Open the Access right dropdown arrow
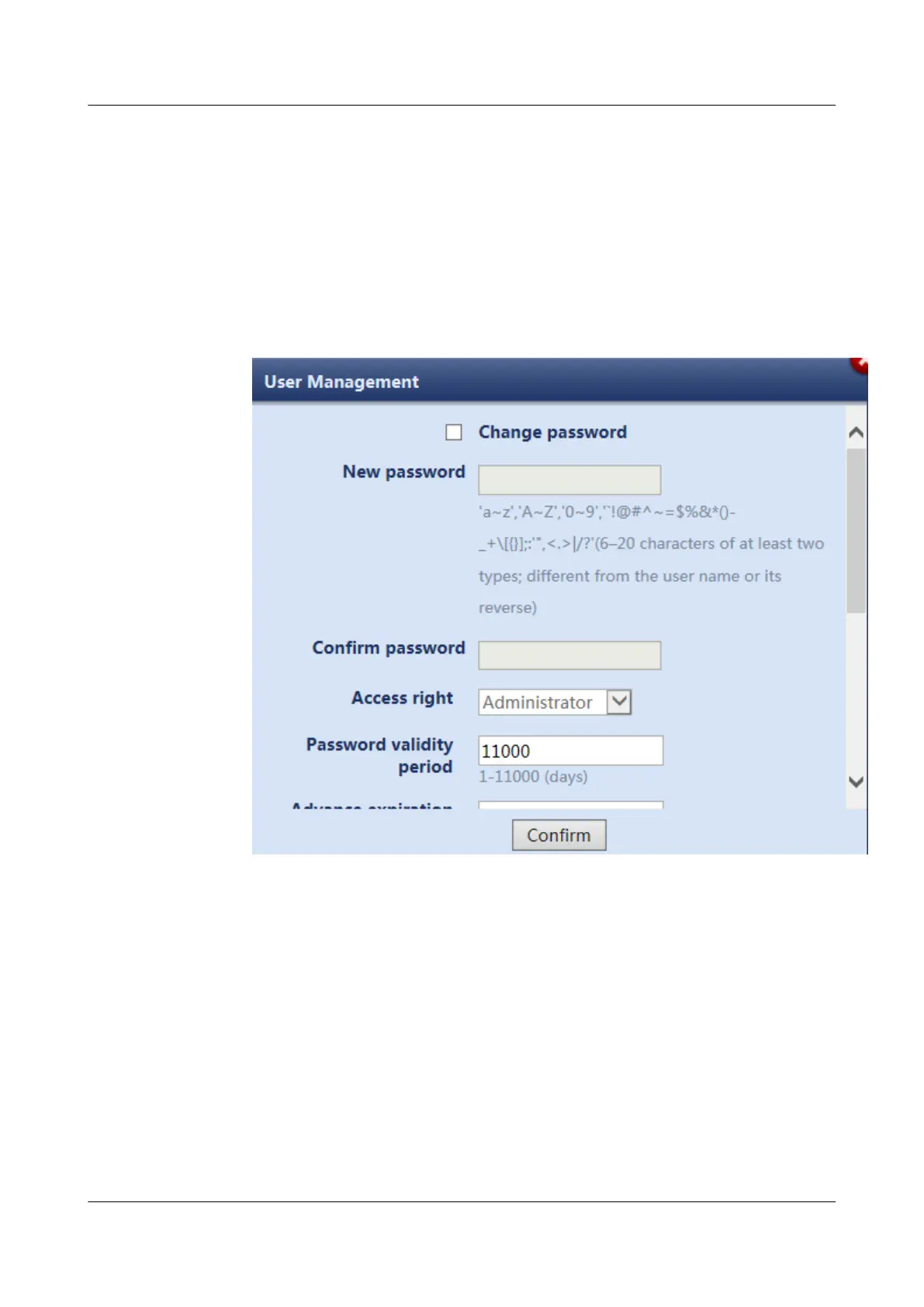 tap(619, 702)
